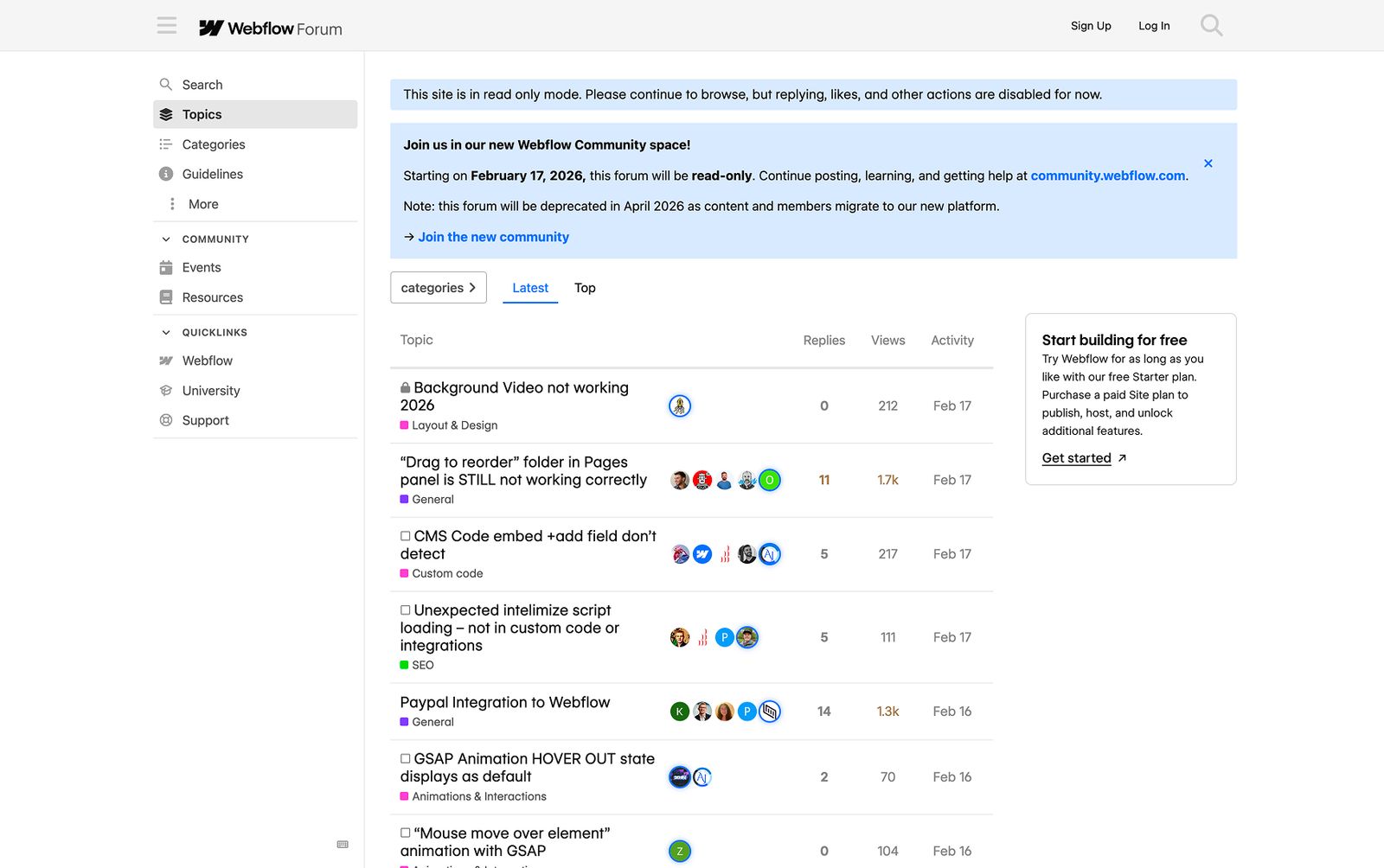
Task: Open Unexpected intelimize script topic
Action: pos(509,629)
